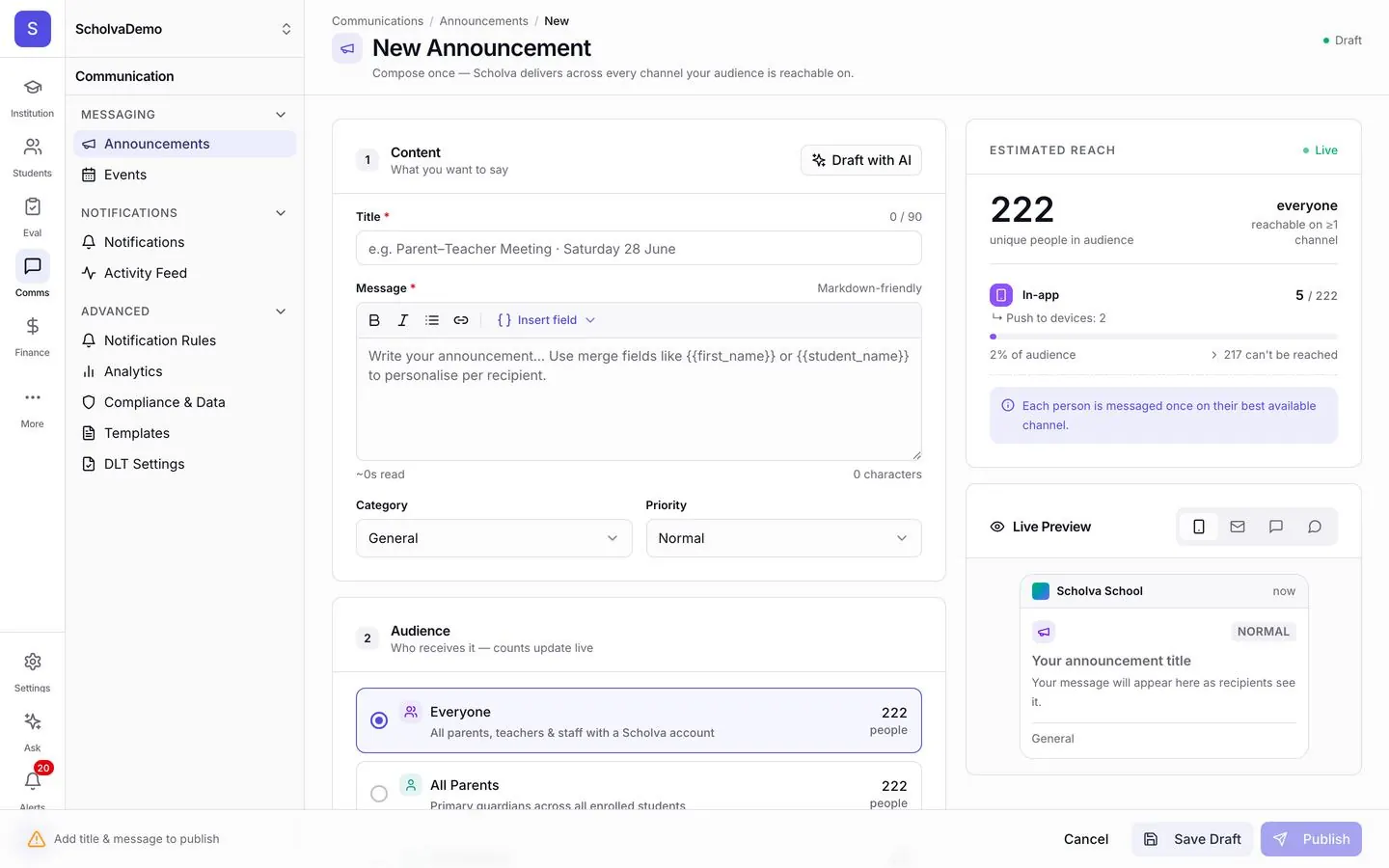This screenshot has width=1389, height=868.
Task: Open the Insert field dropdown
Action: click(x=546, y=320)
